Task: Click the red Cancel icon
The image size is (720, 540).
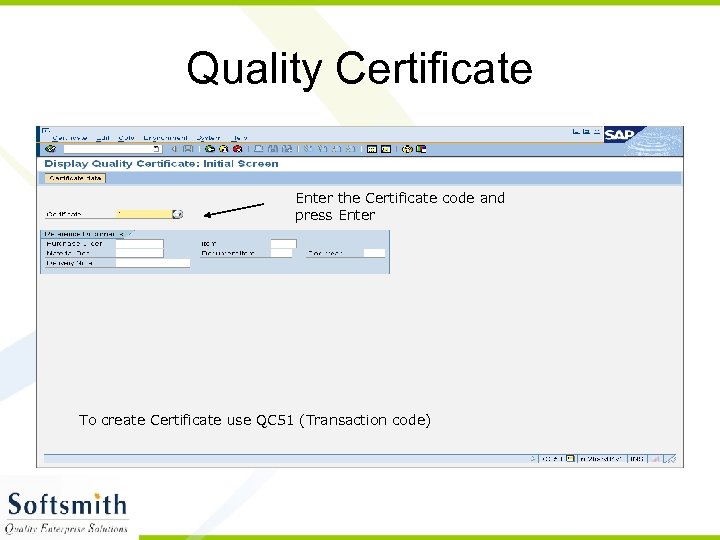Action: coord(237,149)
